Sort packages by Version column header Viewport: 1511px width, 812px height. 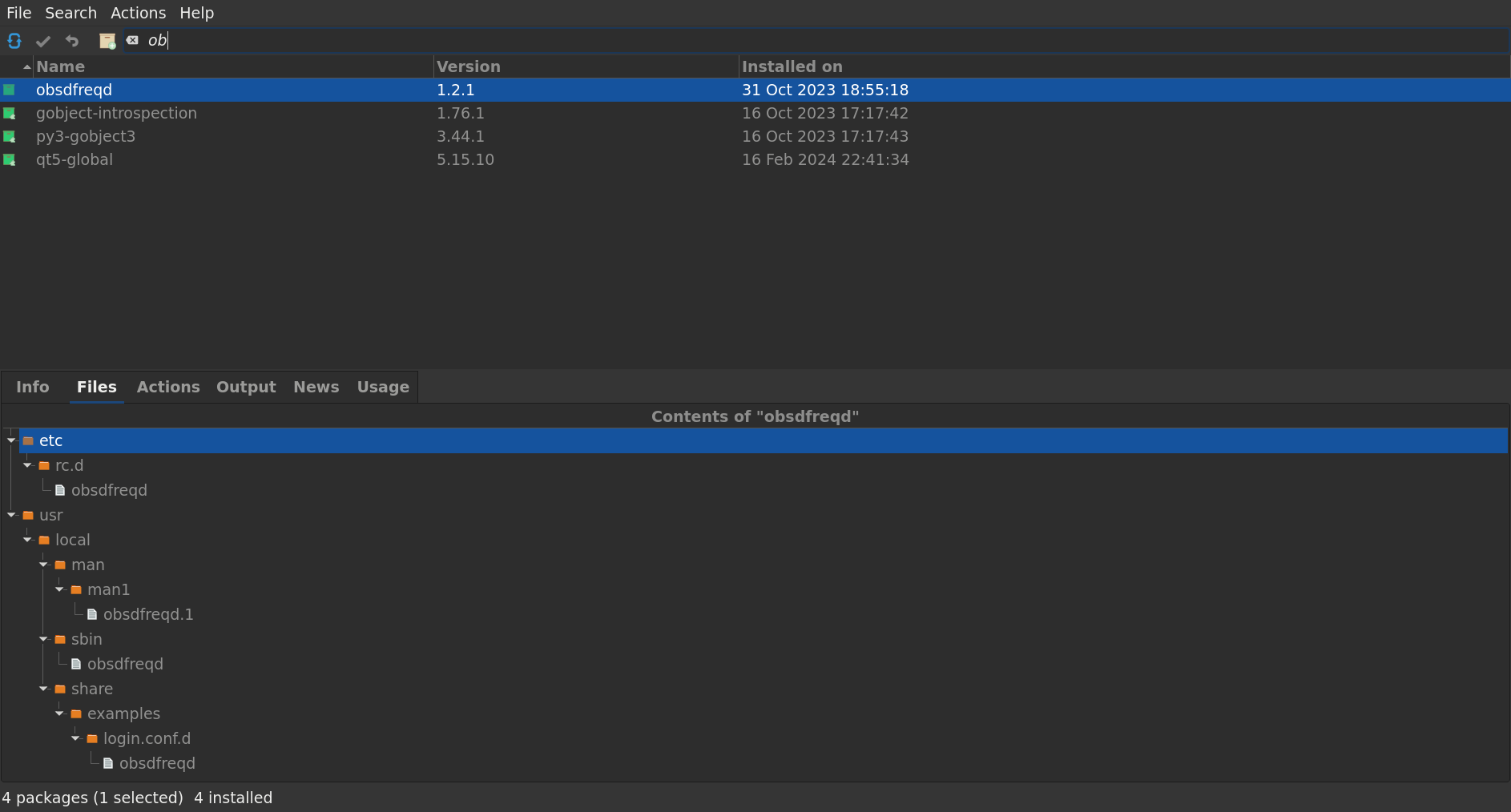click(x=469, y=66)
